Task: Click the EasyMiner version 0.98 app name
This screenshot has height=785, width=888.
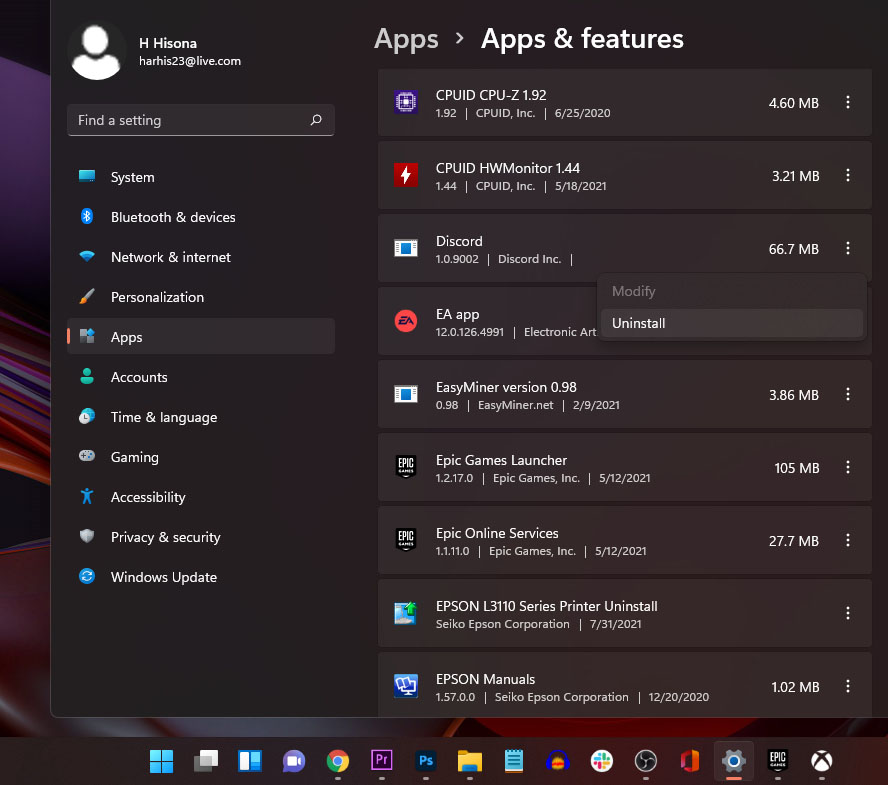Action: click(x=506, y=387)
